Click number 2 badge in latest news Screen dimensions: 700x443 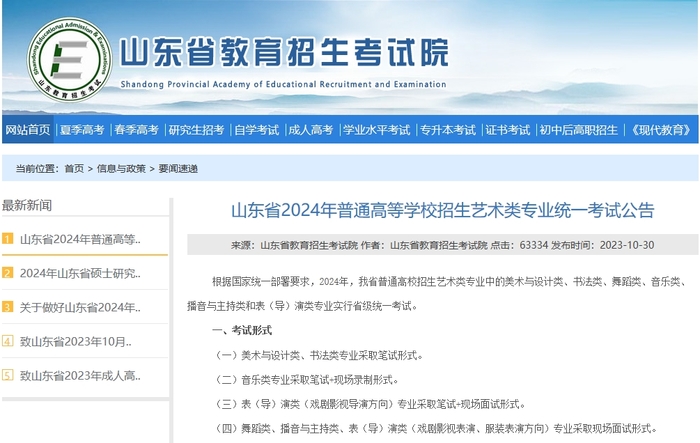coord(8,273)
